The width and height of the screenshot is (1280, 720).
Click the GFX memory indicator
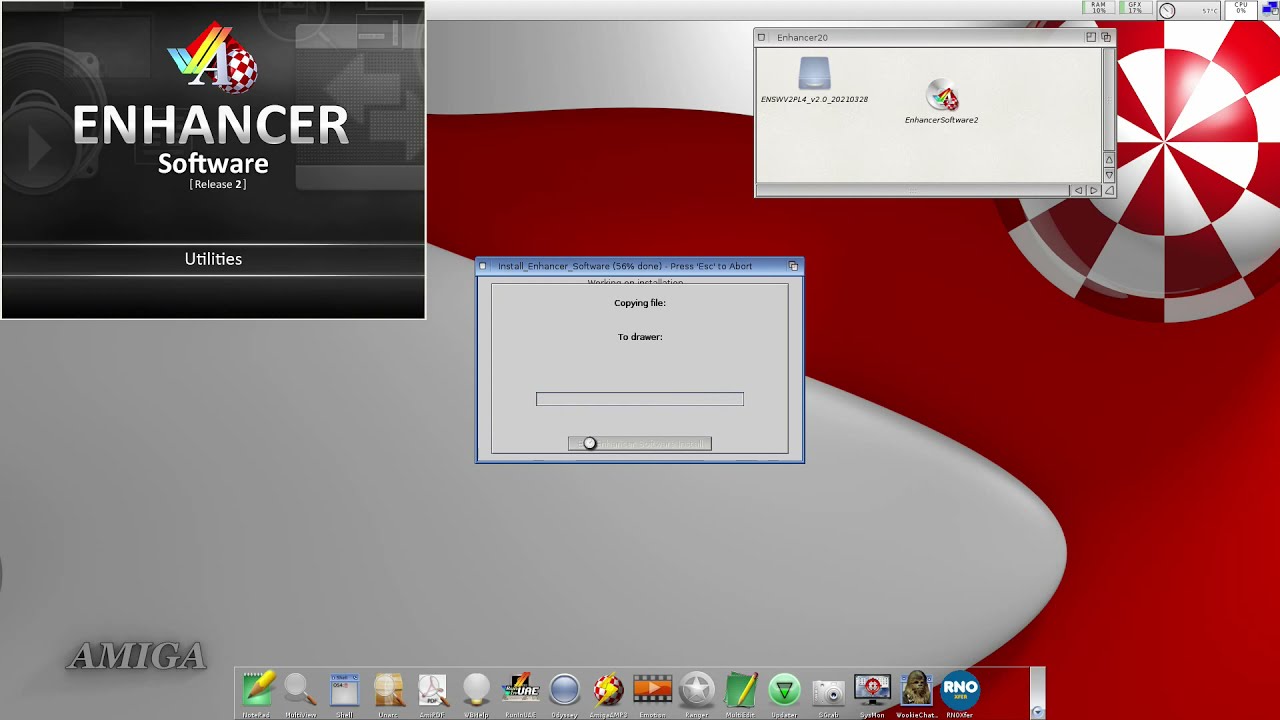click(x=1135, y=8)
